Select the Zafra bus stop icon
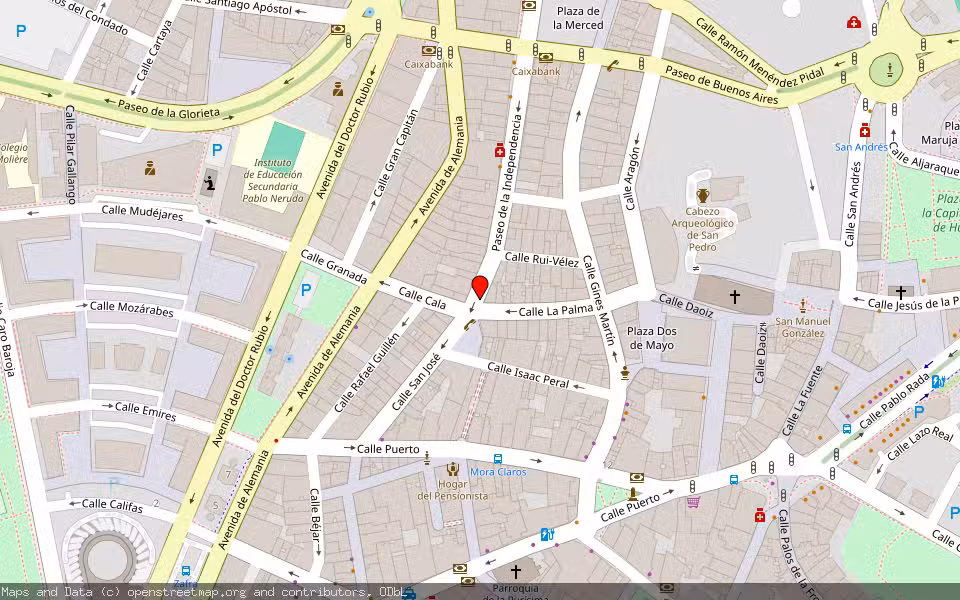960x600 pixels. click(186, 571)
